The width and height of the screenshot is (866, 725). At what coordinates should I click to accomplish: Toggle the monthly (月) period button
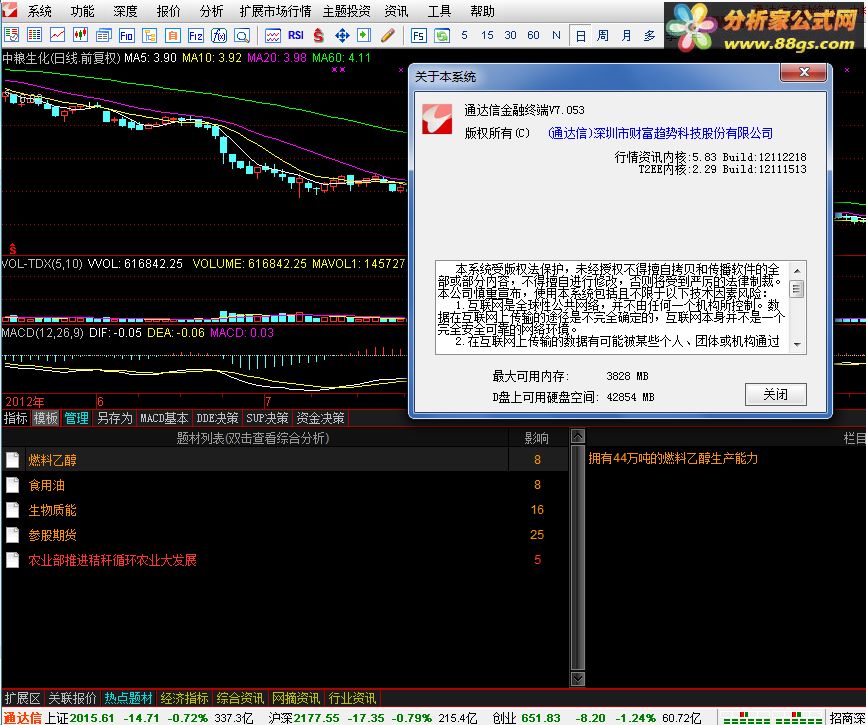(626, 35)
